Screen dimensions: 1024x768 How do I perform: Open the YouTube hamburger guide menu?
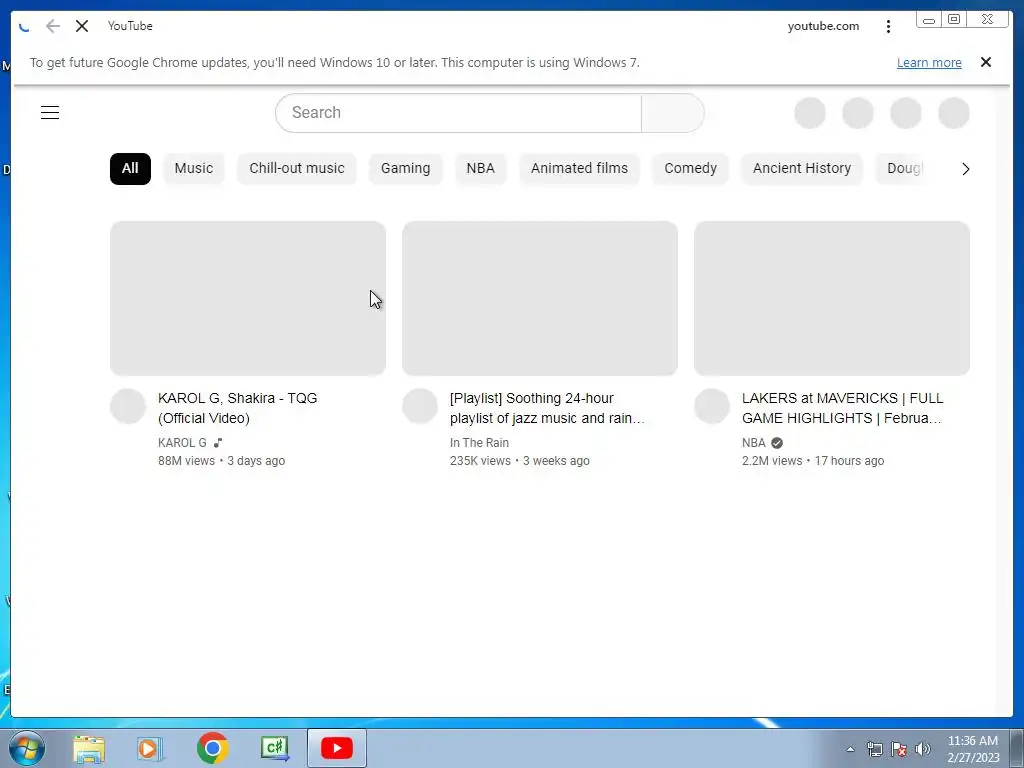point(50,112)
